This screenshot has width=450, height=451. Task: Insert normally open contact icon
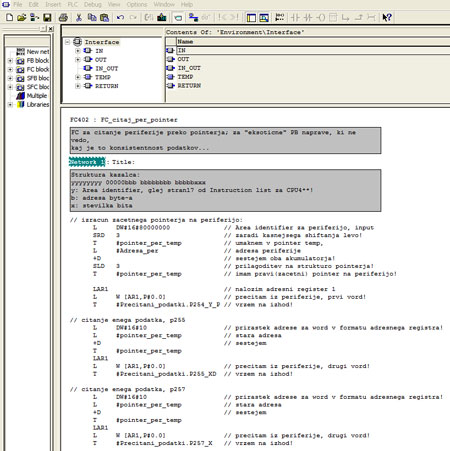(295, 17)
